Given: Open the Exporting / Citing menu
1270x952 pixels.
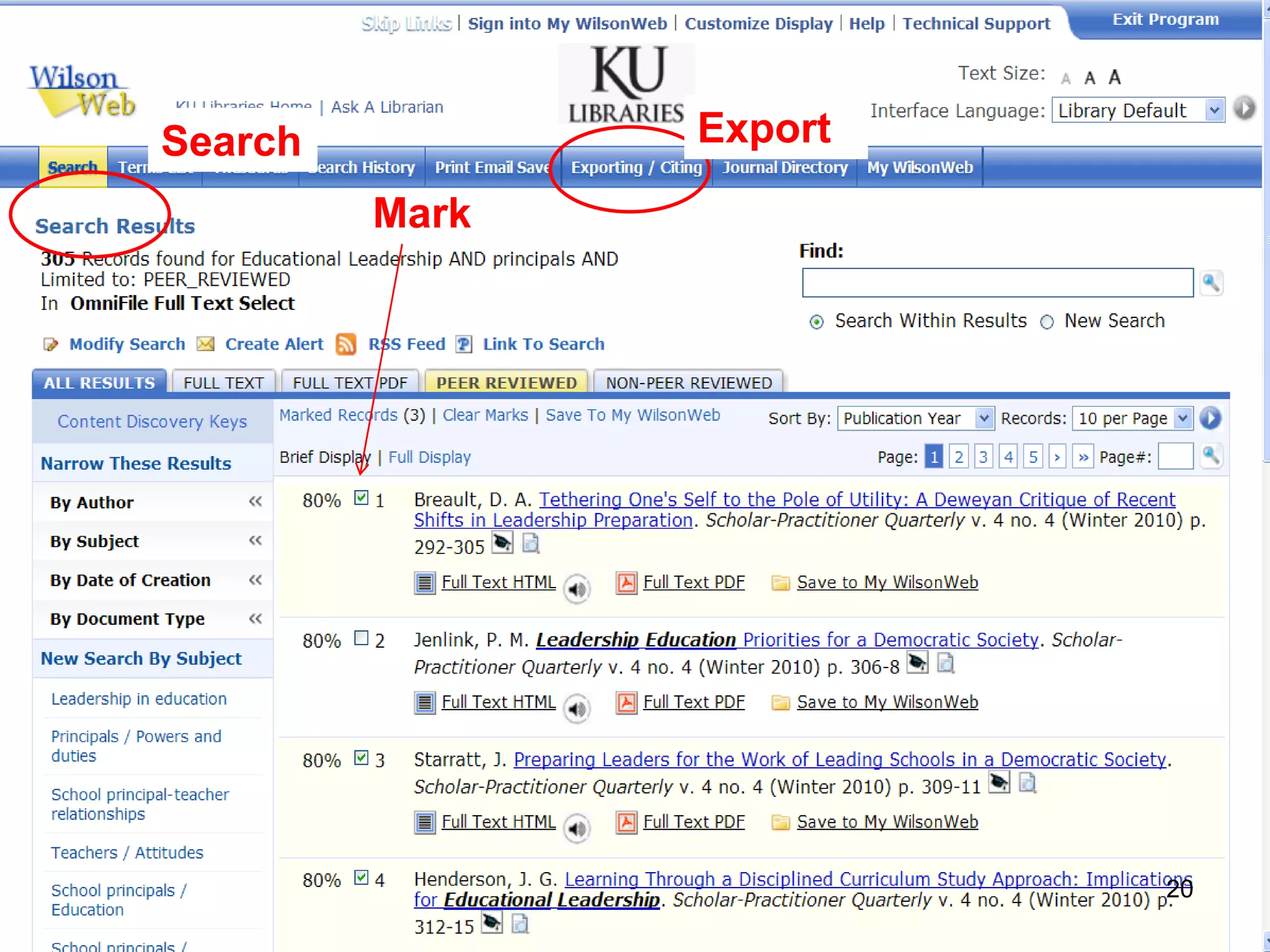Looking at the screenshot, I should pos(636,167).
